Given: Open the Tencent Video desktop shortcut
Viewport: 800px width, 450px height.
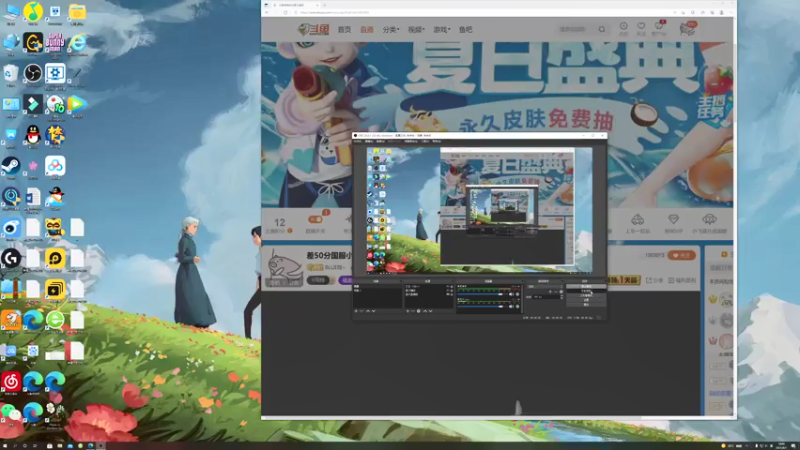Looking at the screenshot, I should pyautogui.click(x=77, y=104).
